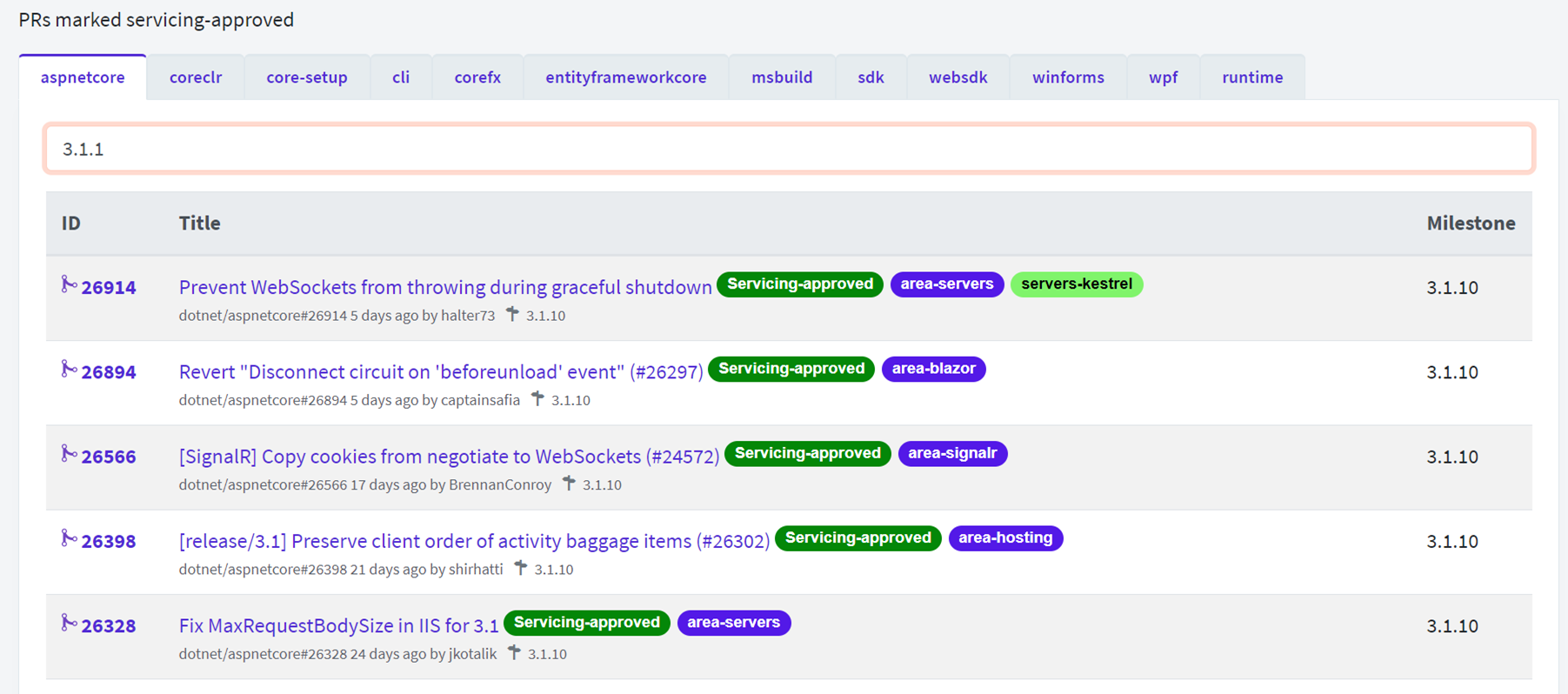Click area-servers label on PR 26328
Screen dimensions: 1568x694
point(734,623)
